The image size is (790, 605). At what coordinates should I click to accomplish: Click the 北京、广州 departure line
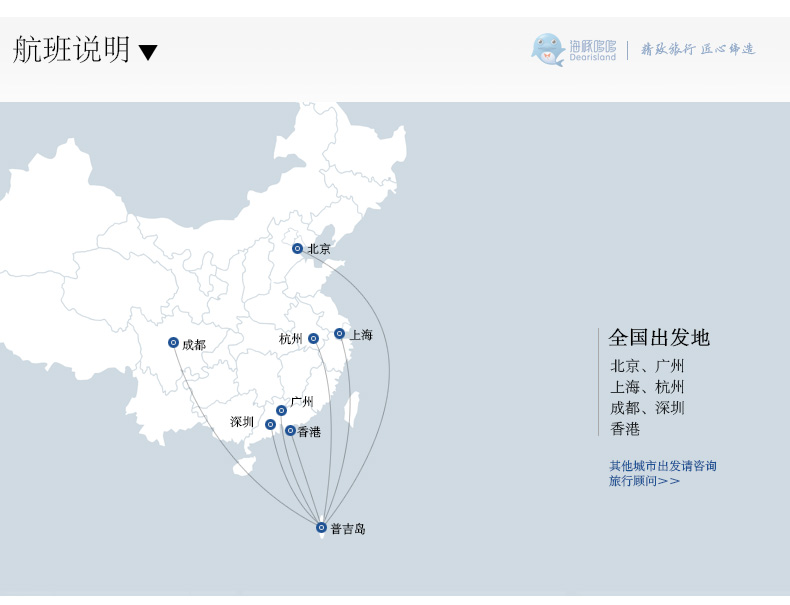[647, 366]
